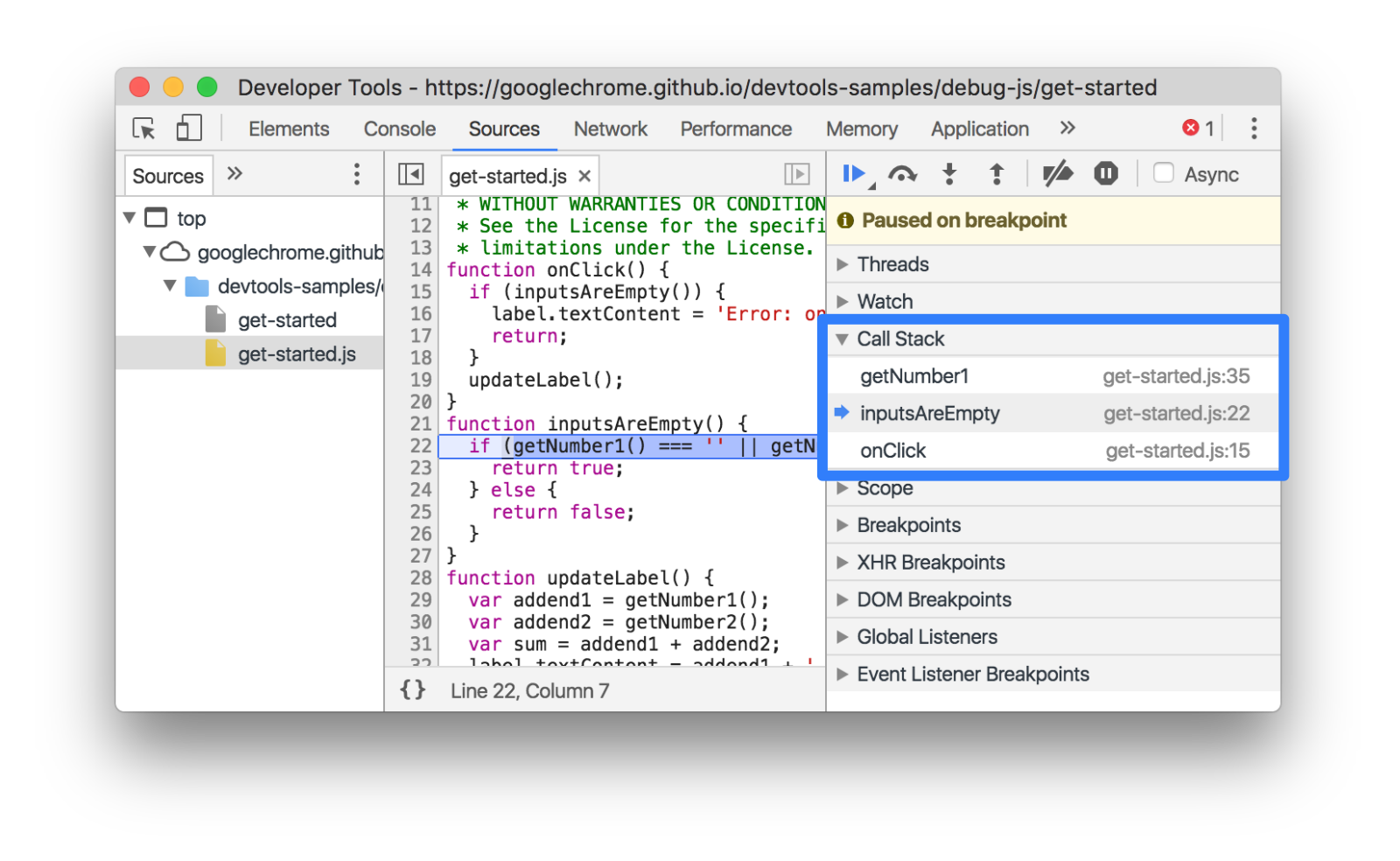Collapse the Call Stack section
The image size is (1400, 861).
(899, 339)
